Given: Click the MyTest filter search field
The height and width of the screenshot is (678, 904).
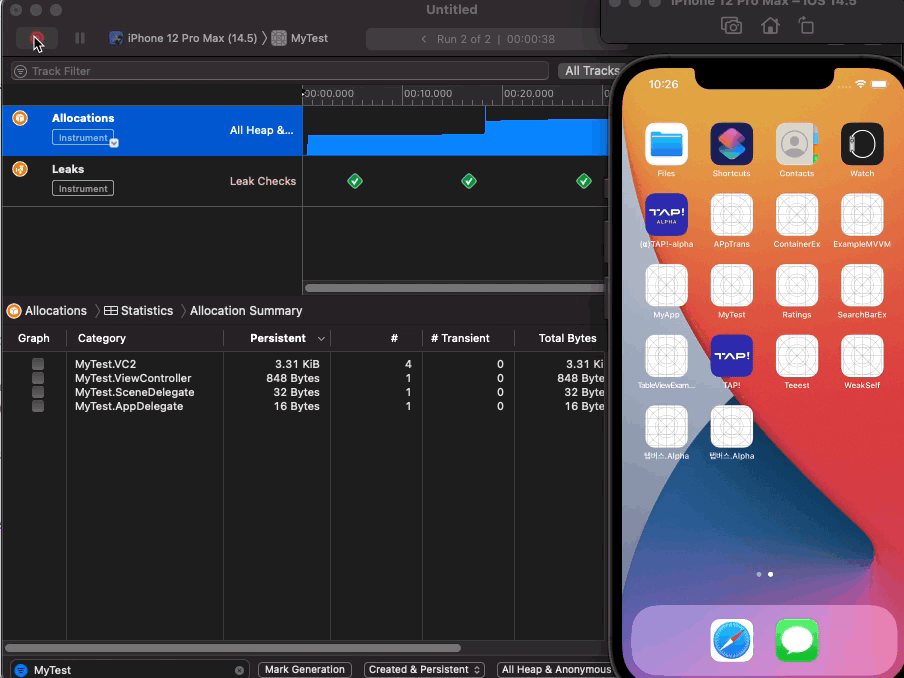Looking at the screenshot, I should pyautogui.click(x=129, y=670).
